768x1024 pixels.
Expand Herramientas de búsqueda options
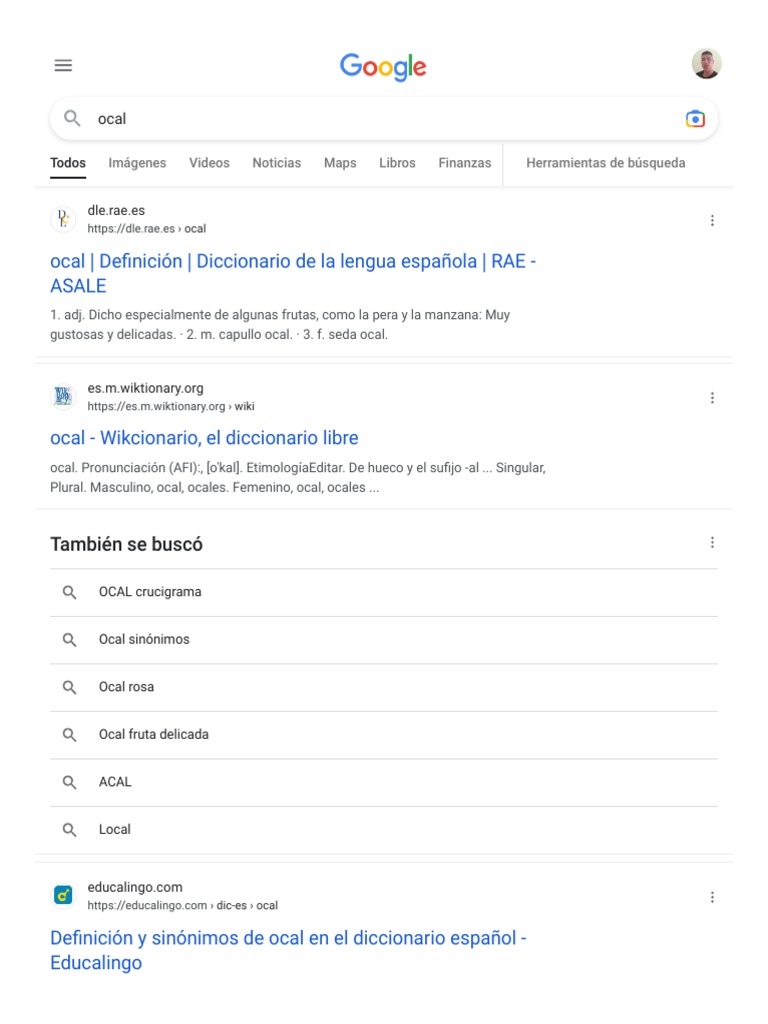click(605, 163)
